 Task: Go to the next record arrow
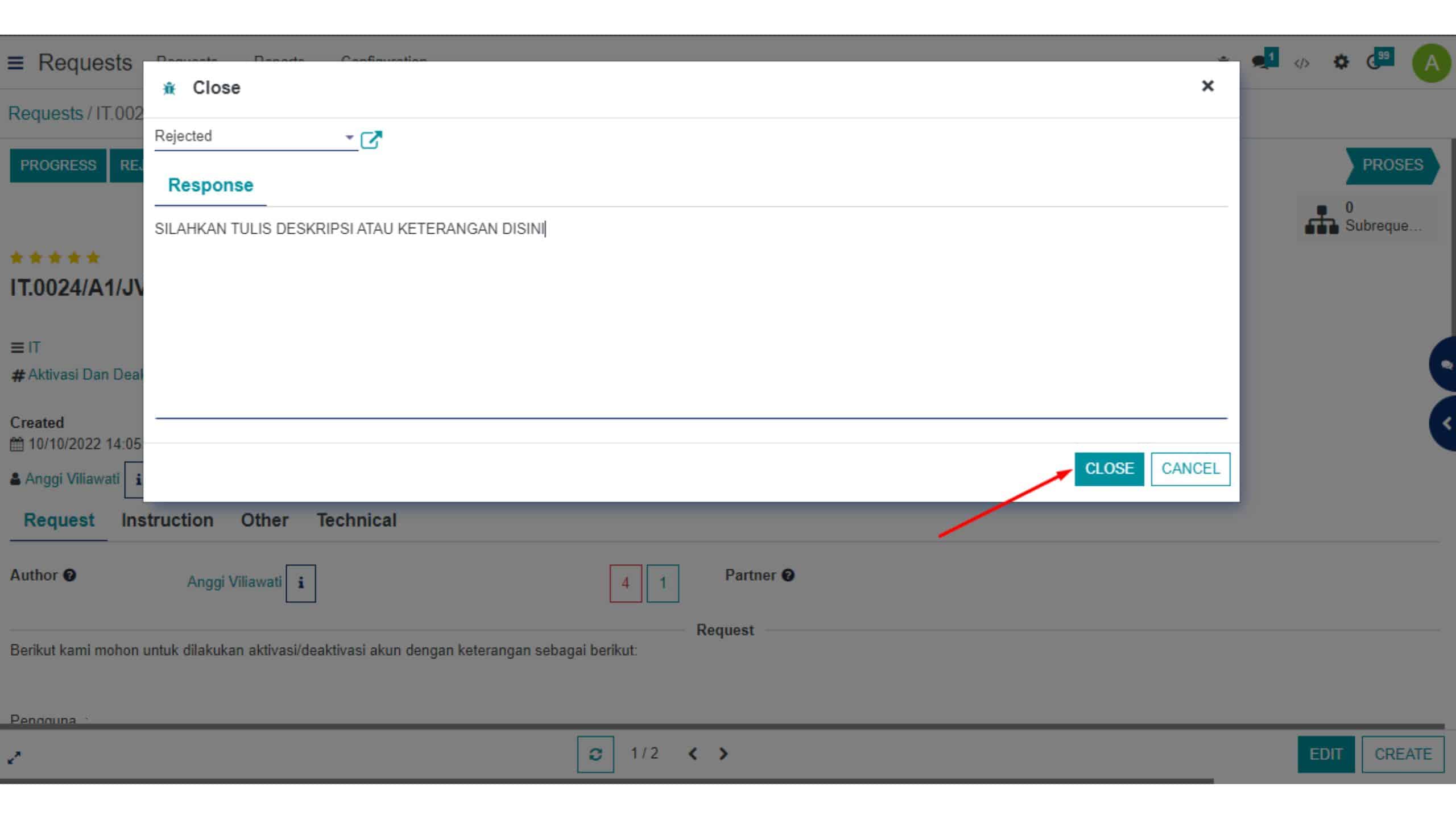(x=723, y=754)
